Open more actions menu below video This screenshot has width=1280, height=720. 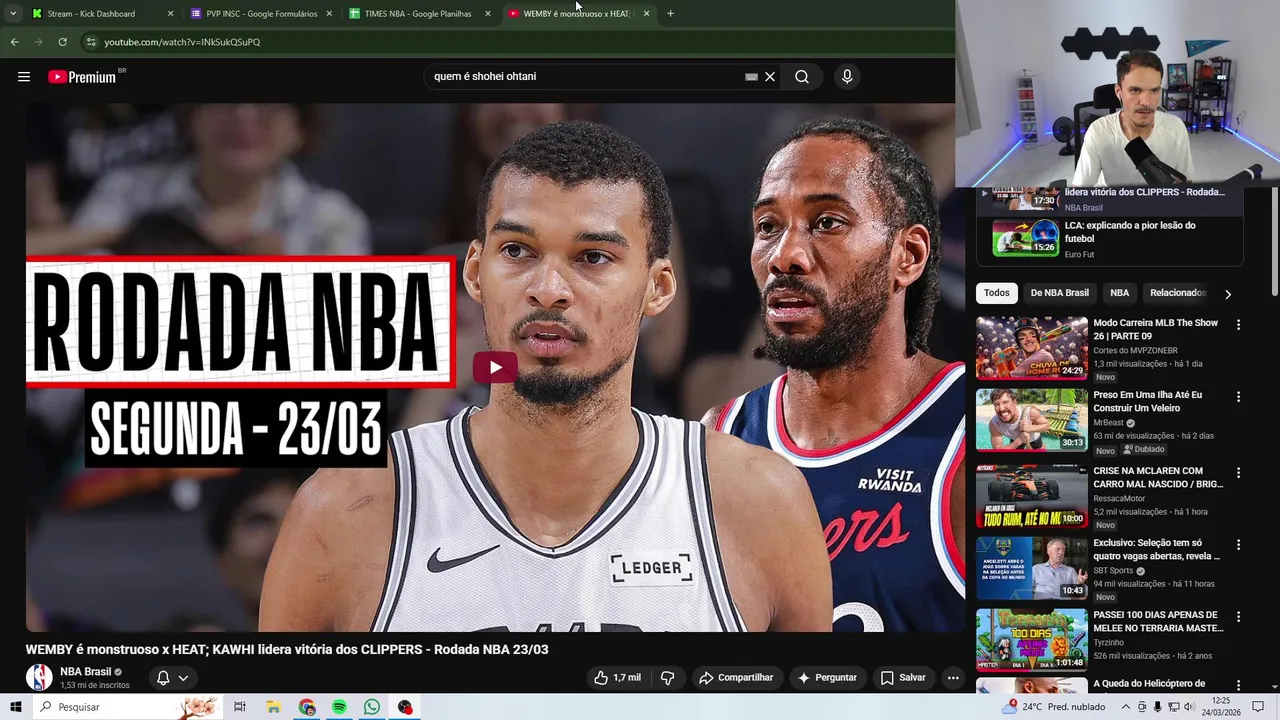point(953,677)
